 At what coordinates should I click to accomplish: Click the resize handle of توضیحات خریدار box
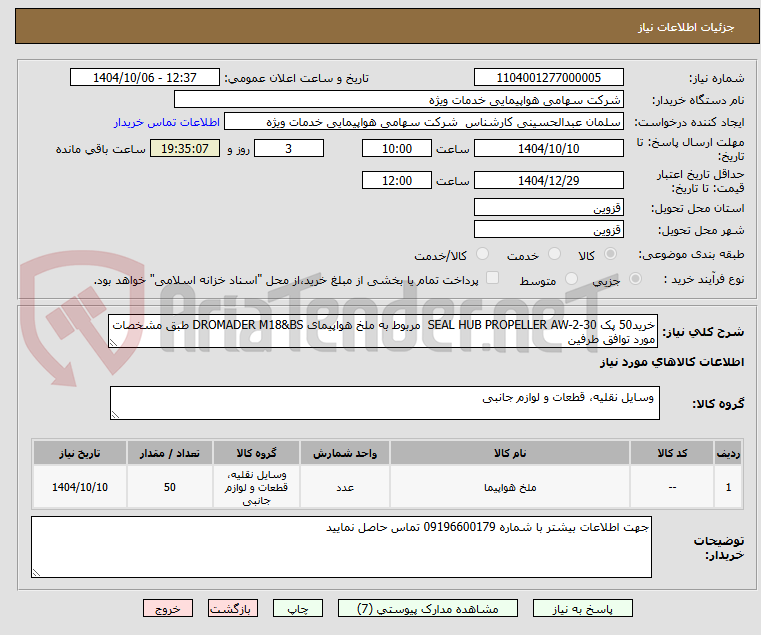36,572
